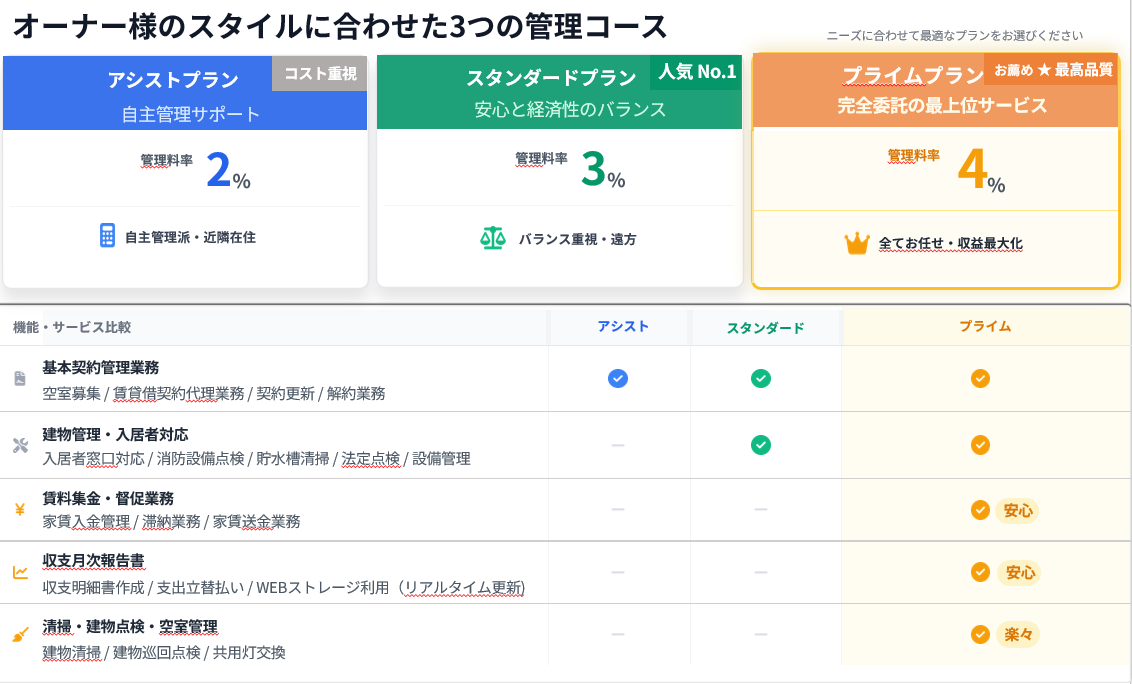1132x684 pixels.
Task: Click 安心 badge in 収支月次報告書 row
Action: point(1019,573)
